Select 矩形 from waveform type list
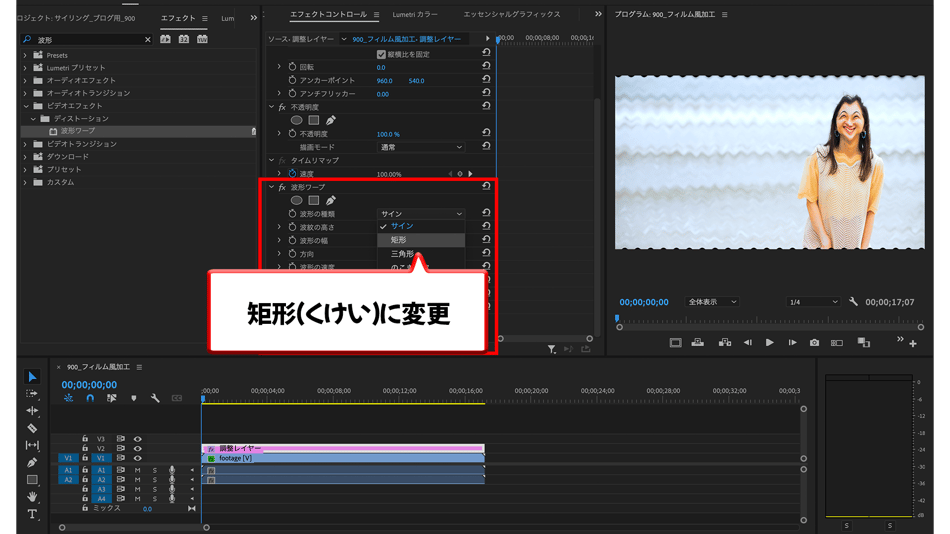Screen dimensions: 950x534 421,240
